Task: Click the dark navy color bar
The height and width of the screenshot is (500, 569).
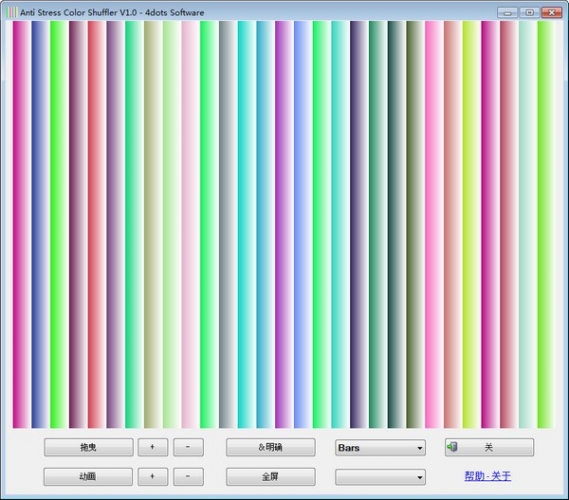Action: (359, 224)
